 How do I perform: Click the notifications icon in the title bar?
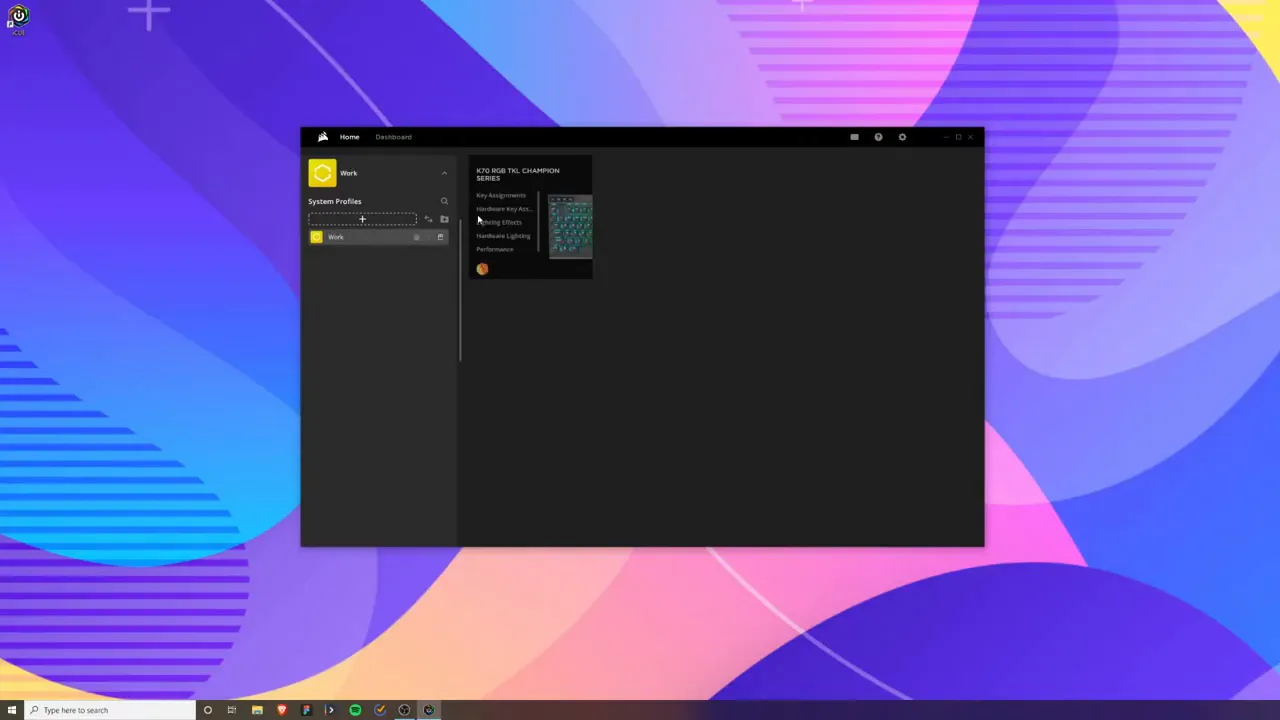click(x=854, y=137)
